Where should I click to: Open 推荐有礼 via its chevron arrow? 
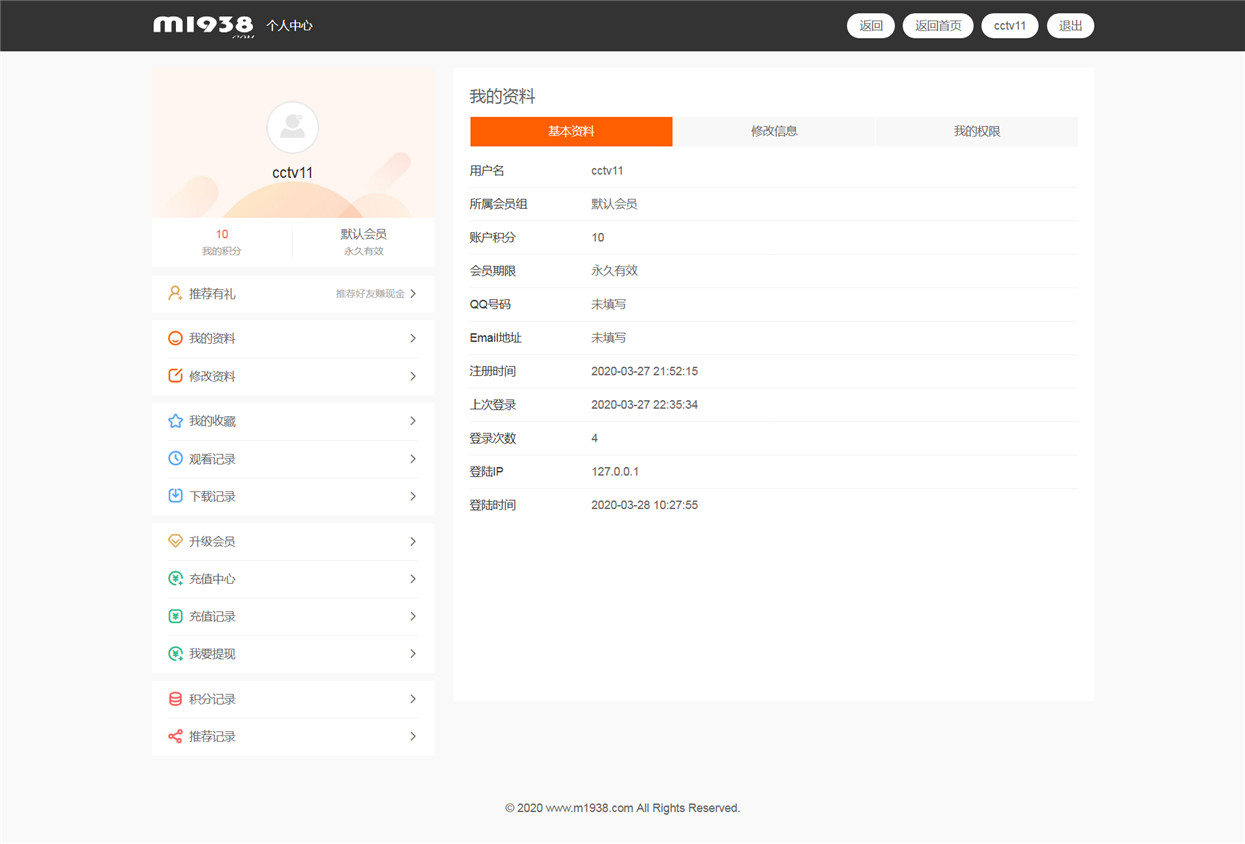(x=413, y=294)
